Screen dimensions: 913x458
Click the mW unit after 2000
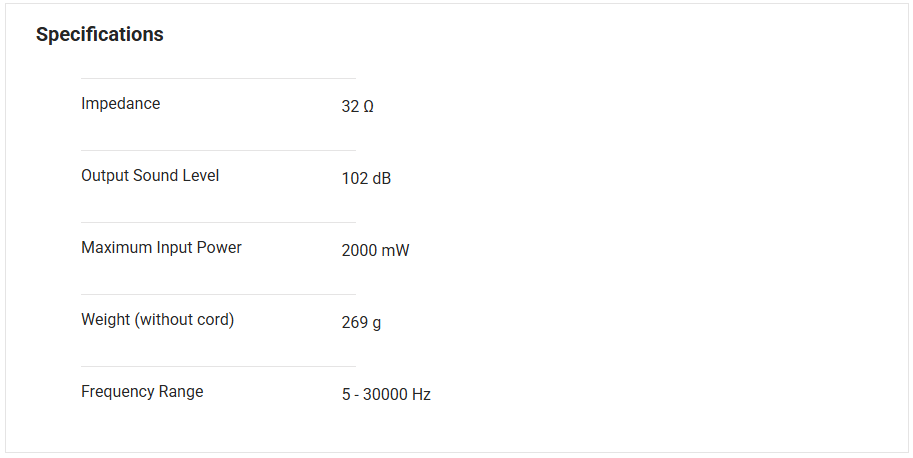(x=396, y=251)
